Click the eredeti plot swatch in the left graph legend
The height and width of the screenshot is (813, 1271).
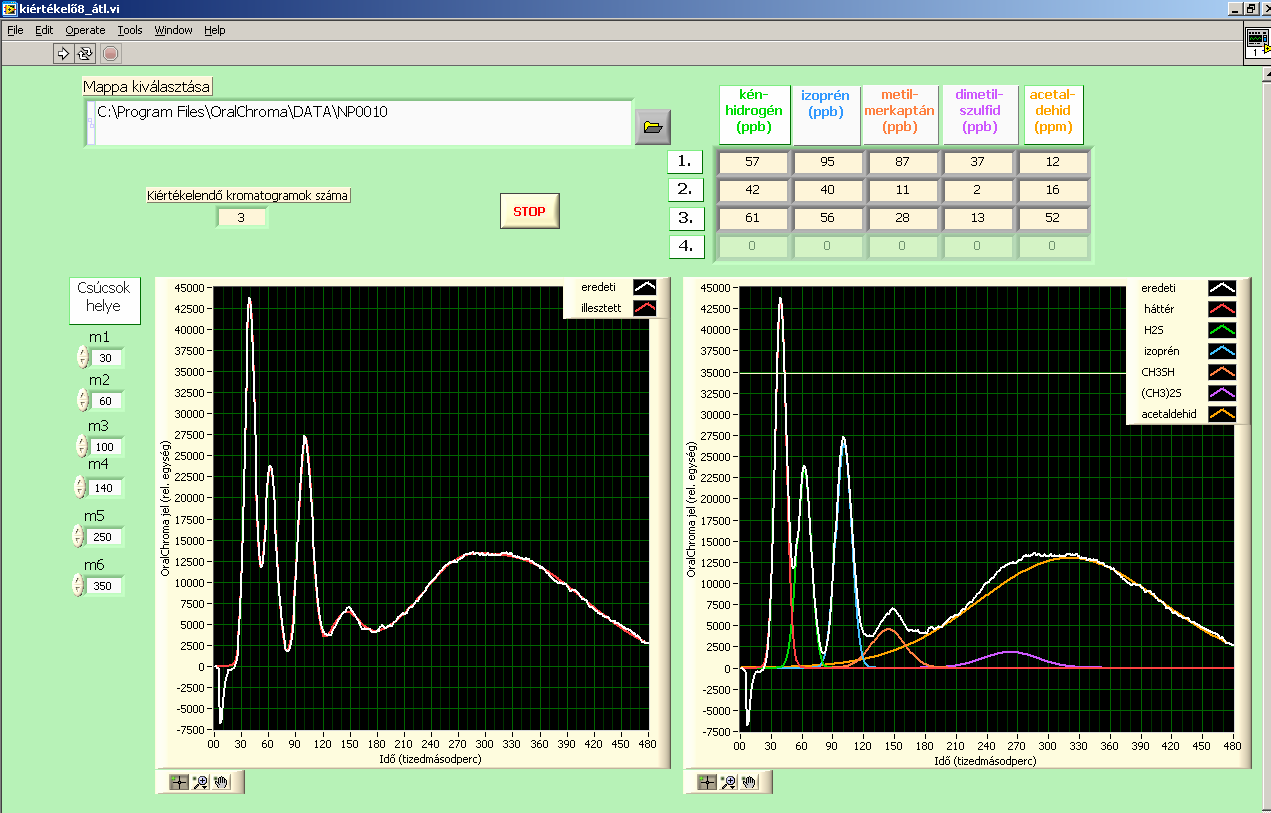[x=645, y=288]
